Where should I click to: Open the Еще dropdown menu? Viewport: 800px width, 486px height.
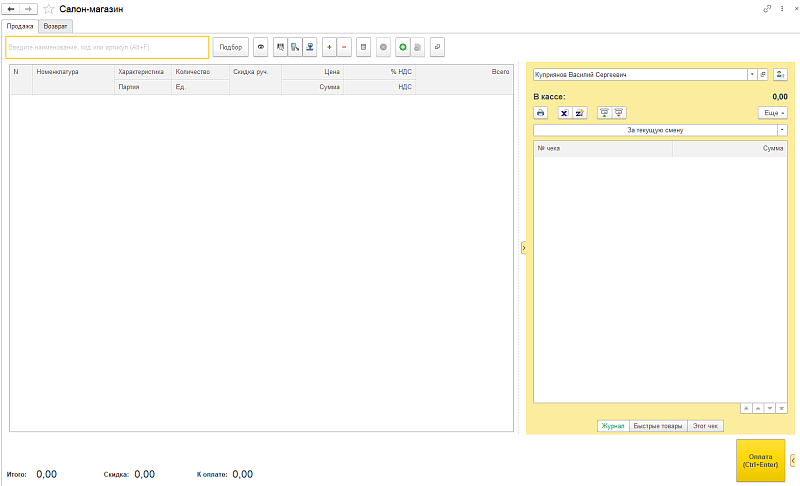pyautogui.click(x=772, y=113)
